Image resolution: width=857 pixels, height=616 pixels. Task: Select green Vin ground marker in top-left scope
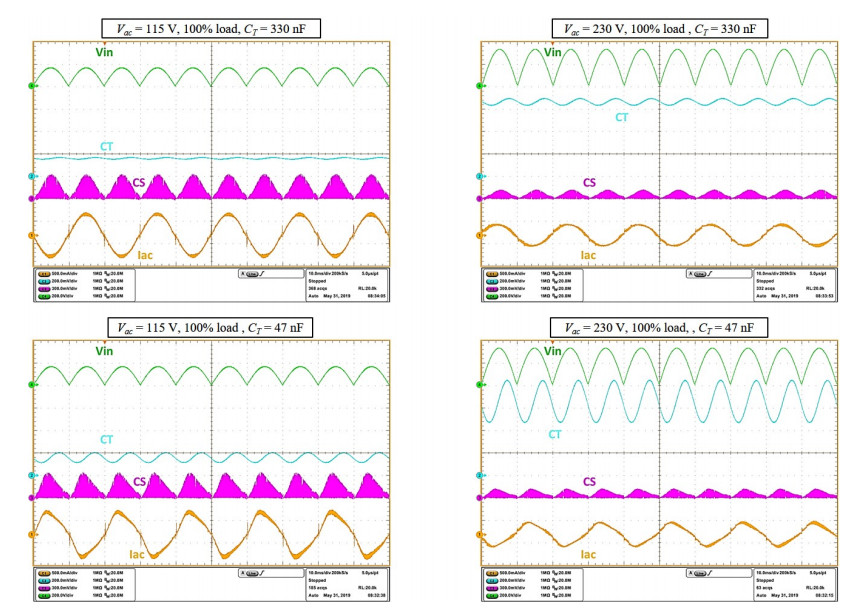coord(35,86)
